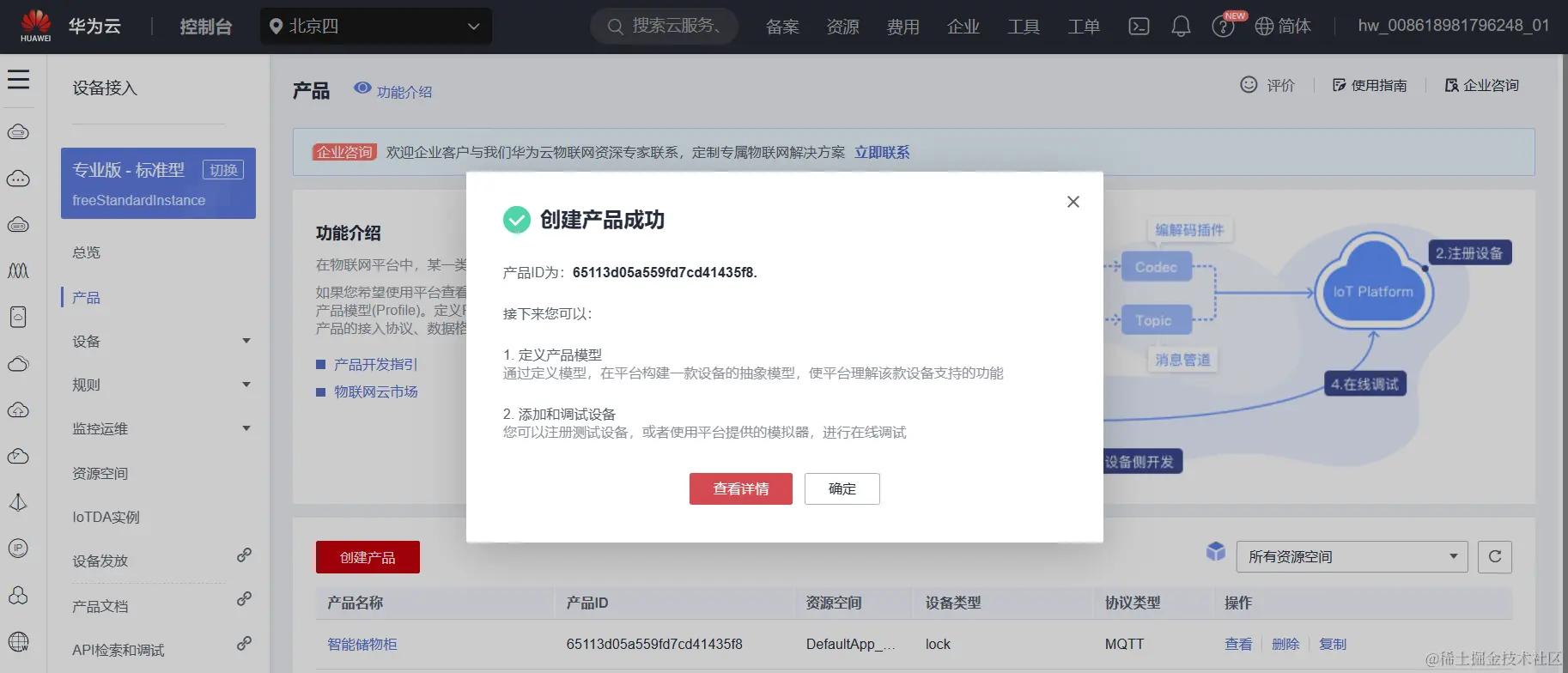The image size is (1568, 673).
Task: Open 产品文档 in the sidebar
Action: (100, 606)
